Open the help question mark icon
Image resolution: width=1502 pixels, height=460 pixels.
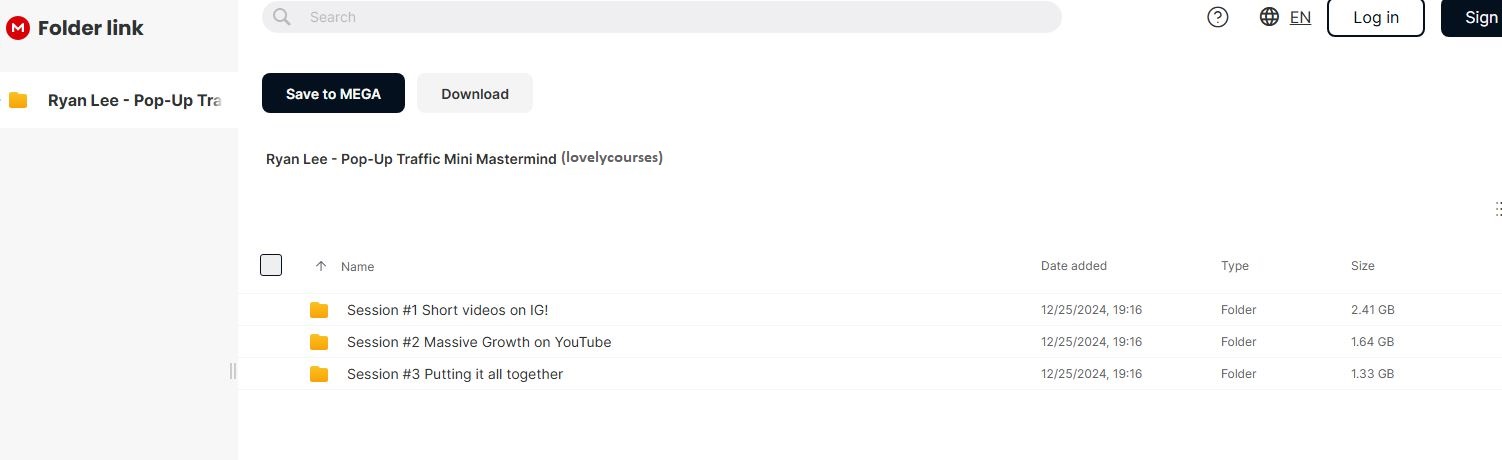[1218, 17]
